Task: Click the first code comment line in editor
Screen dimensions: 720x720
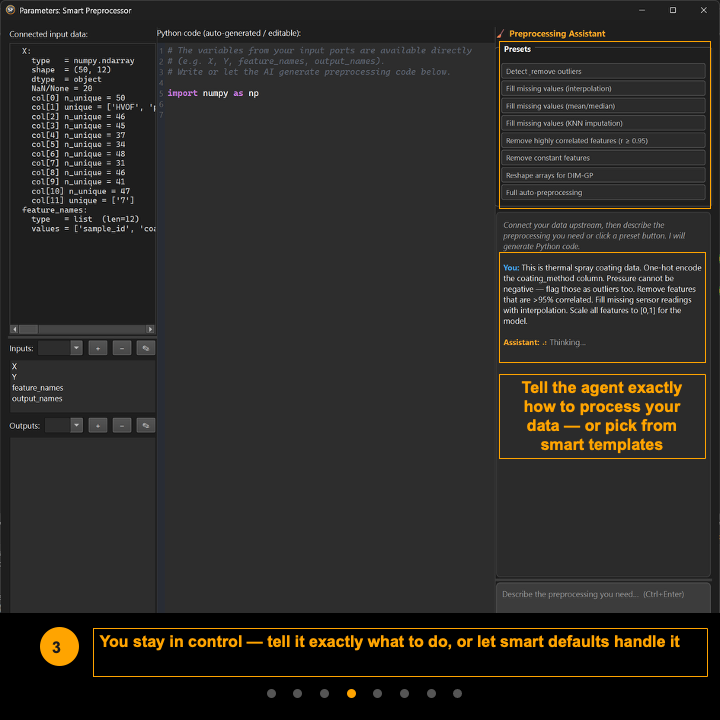Action: 320,51
